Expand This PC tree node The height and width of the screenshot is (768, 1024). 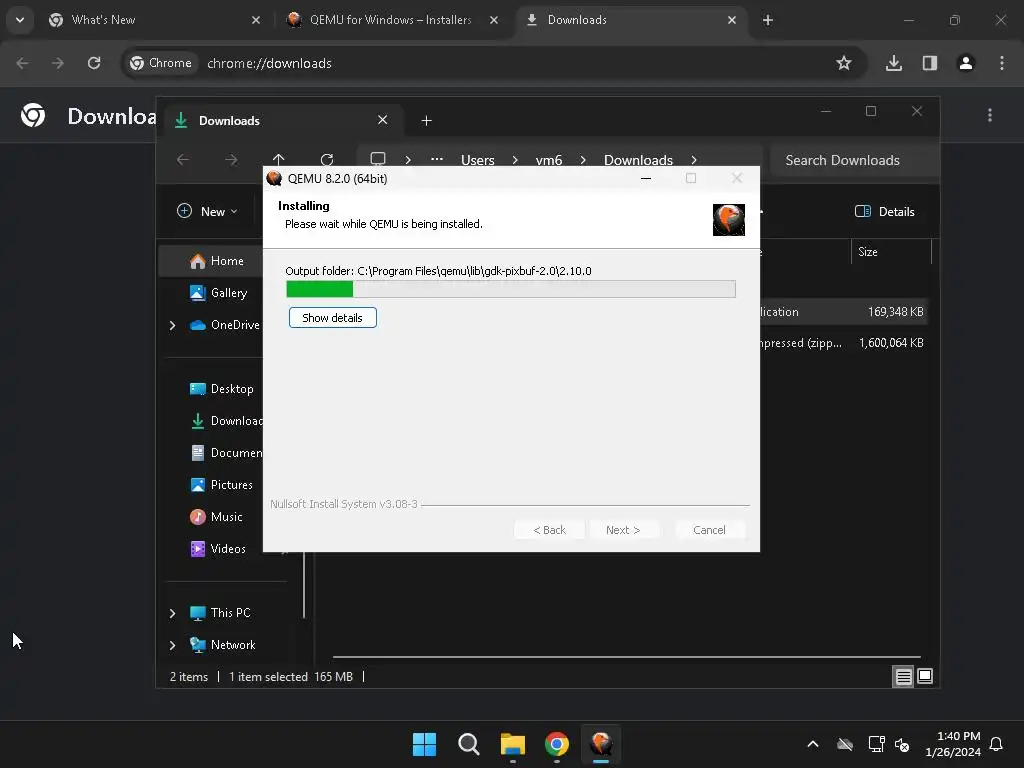coord(172,613)
